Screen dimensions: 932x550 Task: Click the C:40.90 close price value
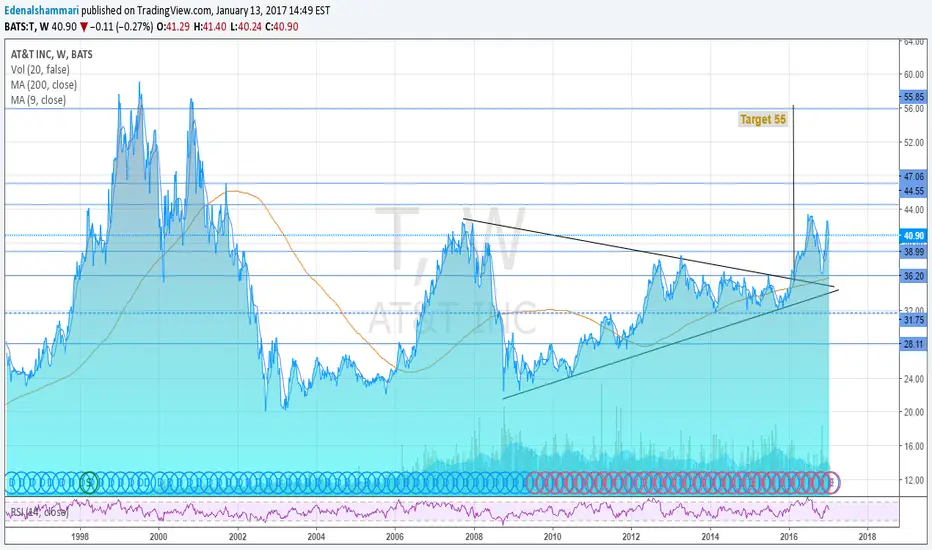click(282, 27)
